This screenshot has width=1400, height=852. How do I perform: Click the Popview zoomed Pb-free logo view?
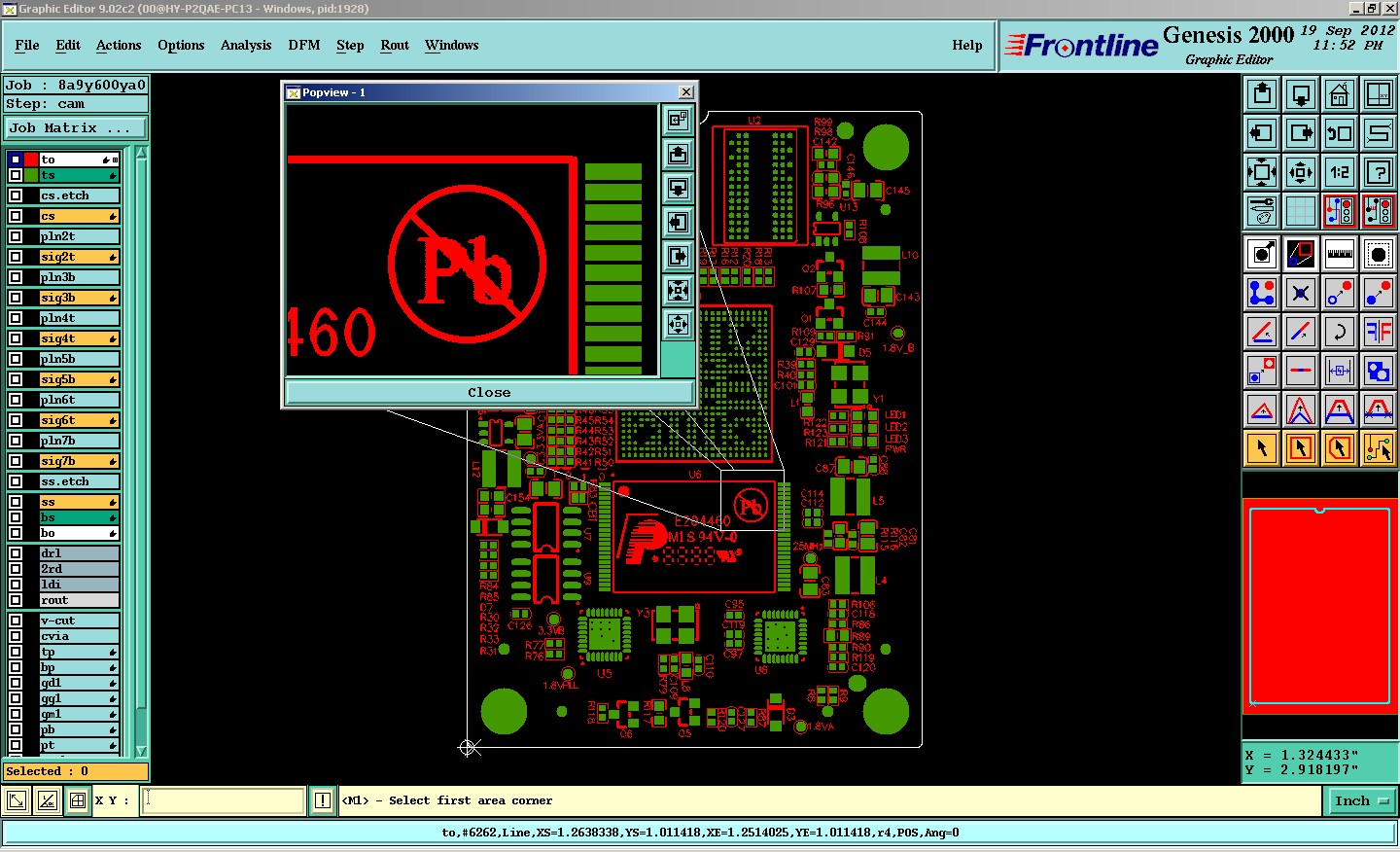pyautogui.click(x=472, y=240)
